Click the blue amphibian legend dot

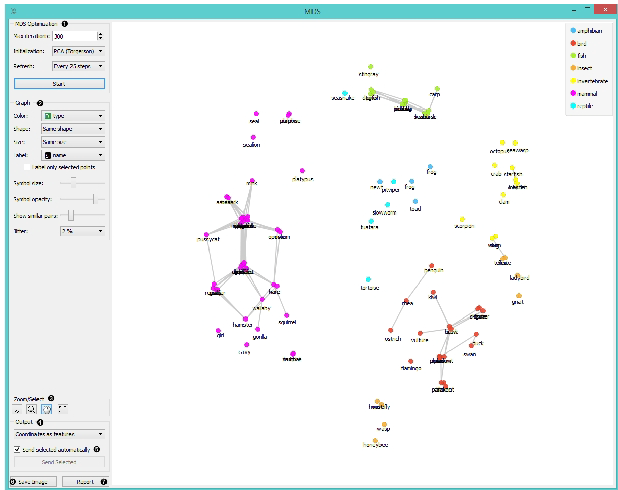573,30
